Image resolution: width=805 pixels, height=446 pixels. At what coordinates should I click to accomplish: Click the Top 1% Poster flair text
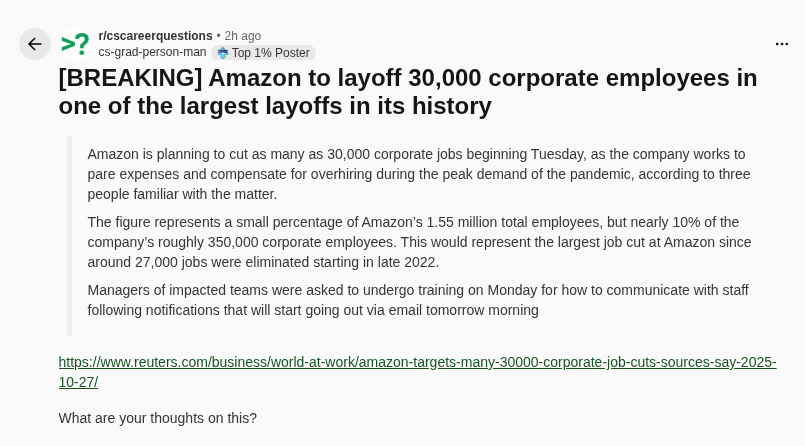[x=270, y=53]
